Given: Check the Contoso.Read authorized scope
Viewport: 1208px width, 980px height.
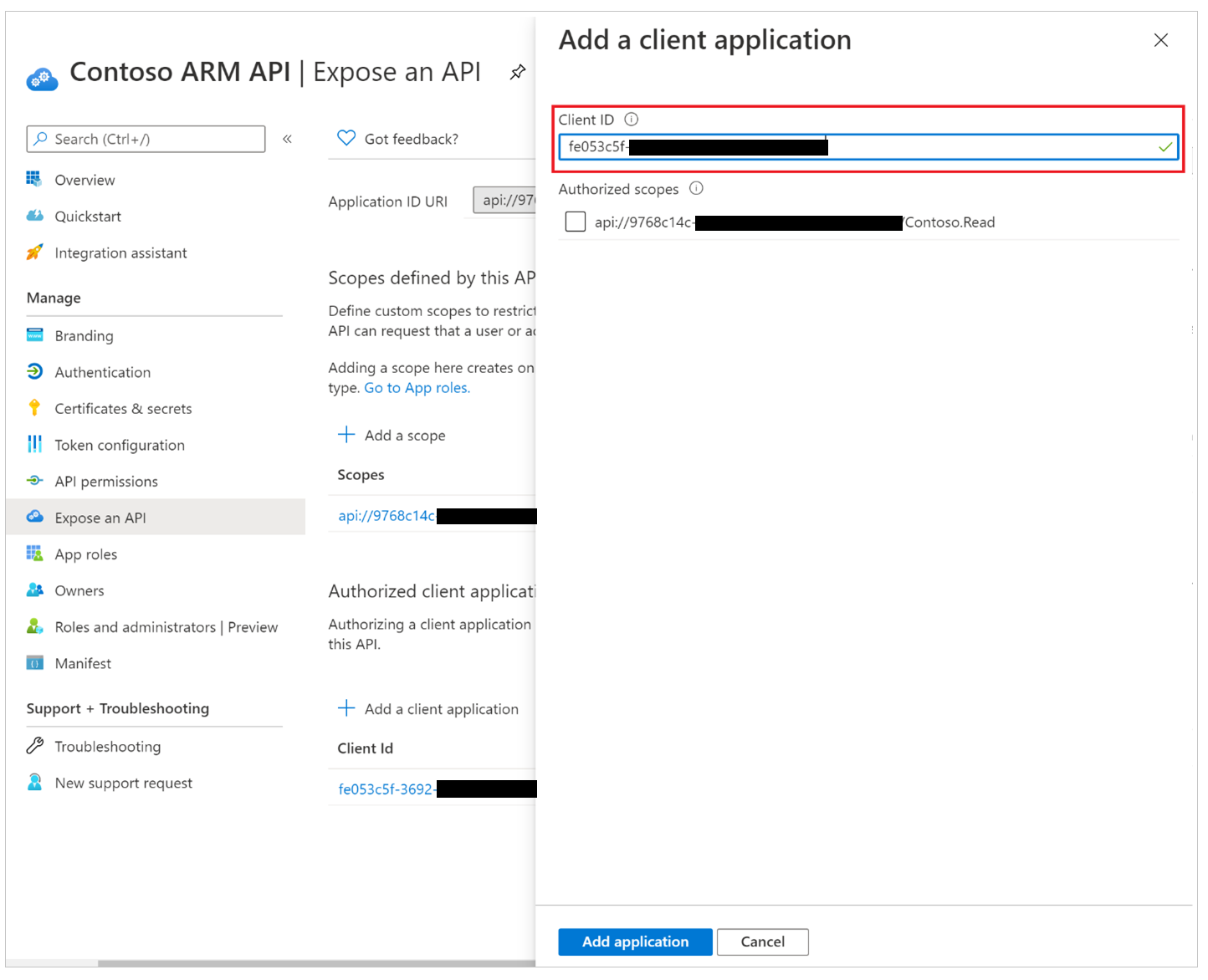Looking at the screenshot, I should coord(575,222).
